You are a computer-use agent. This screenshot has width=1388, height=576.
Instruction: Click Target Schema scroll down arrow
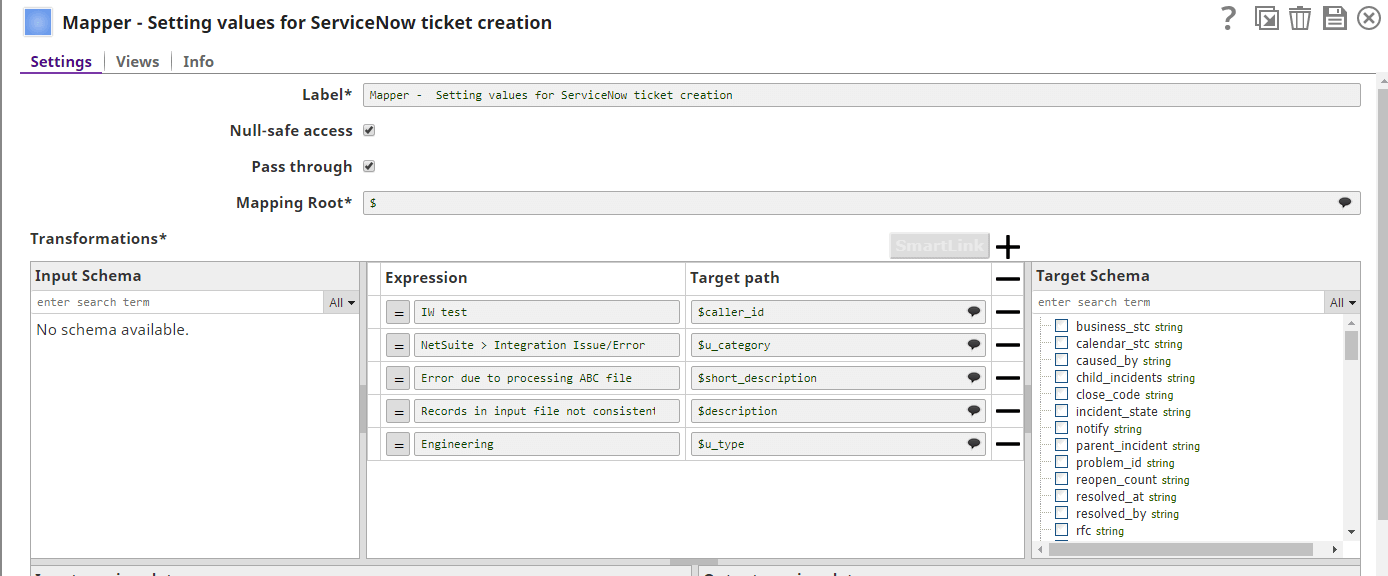pyautogui.click(x=1351, y=532)
